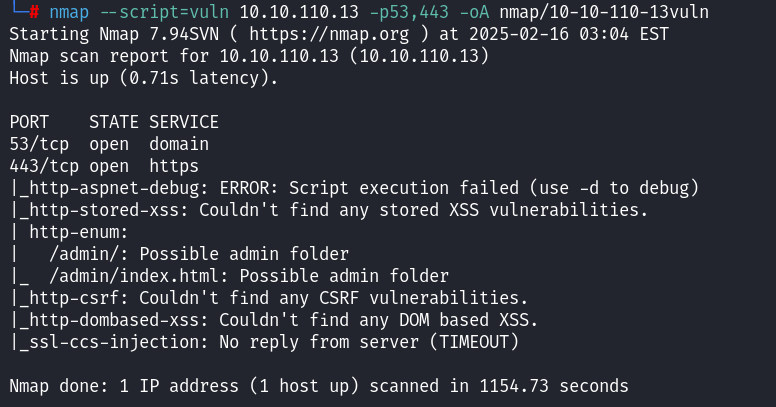This screenshot has width=776, height=407.
Task: Click the STATE column header
Action: [x=113, y=121]
